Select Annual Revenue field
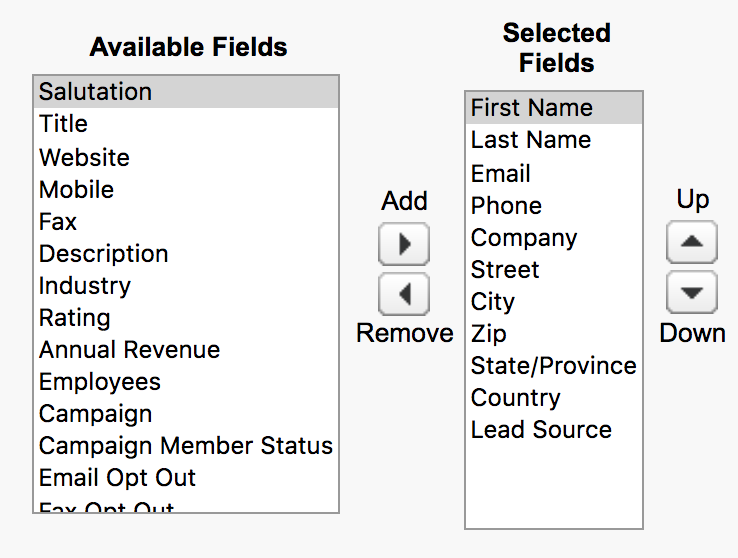This screenshot has height=558, width=738. [186, 350]
